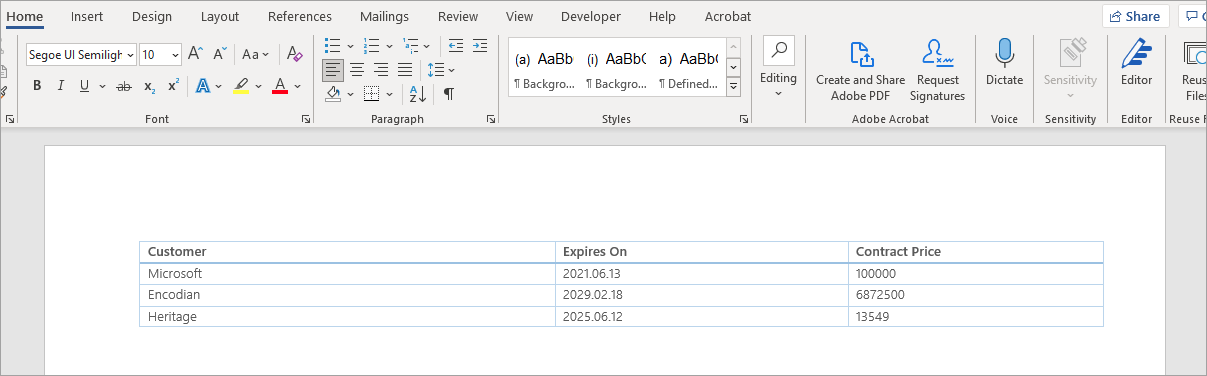Apply the (i) Background style
This screenshot has width=1207, height=376.
click(x=617, y=69)
